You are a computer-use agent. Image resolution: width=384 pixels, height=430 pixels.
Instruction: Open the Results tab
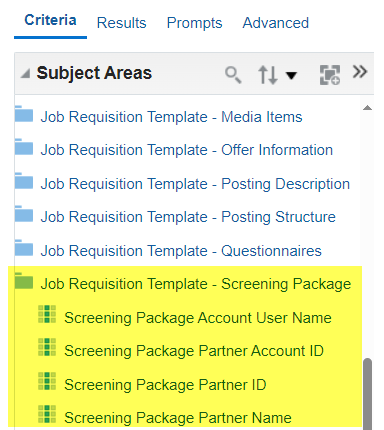pos(121,23)
